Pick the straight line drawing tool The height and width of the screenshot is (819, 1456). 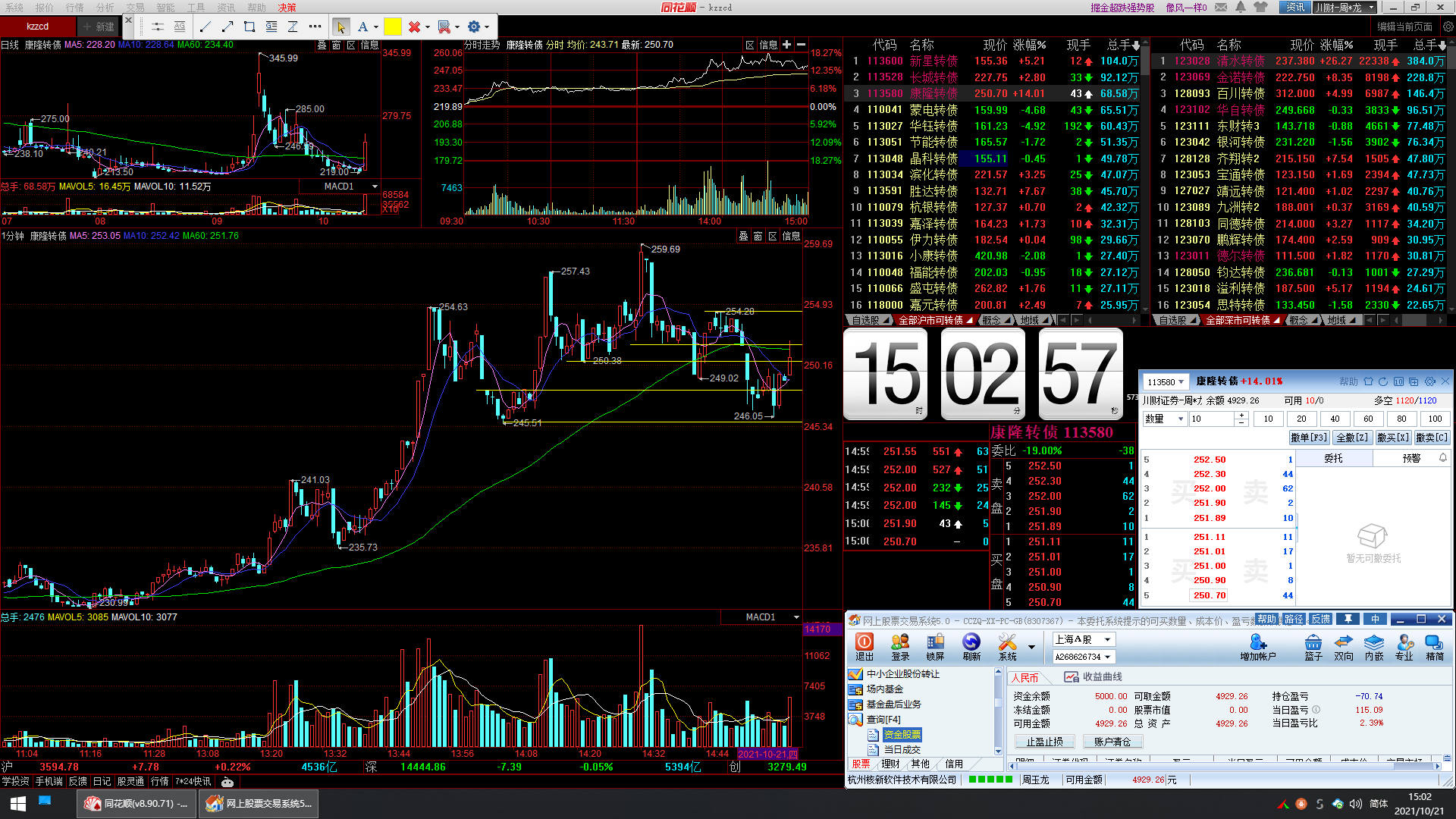tap(205, 27)
